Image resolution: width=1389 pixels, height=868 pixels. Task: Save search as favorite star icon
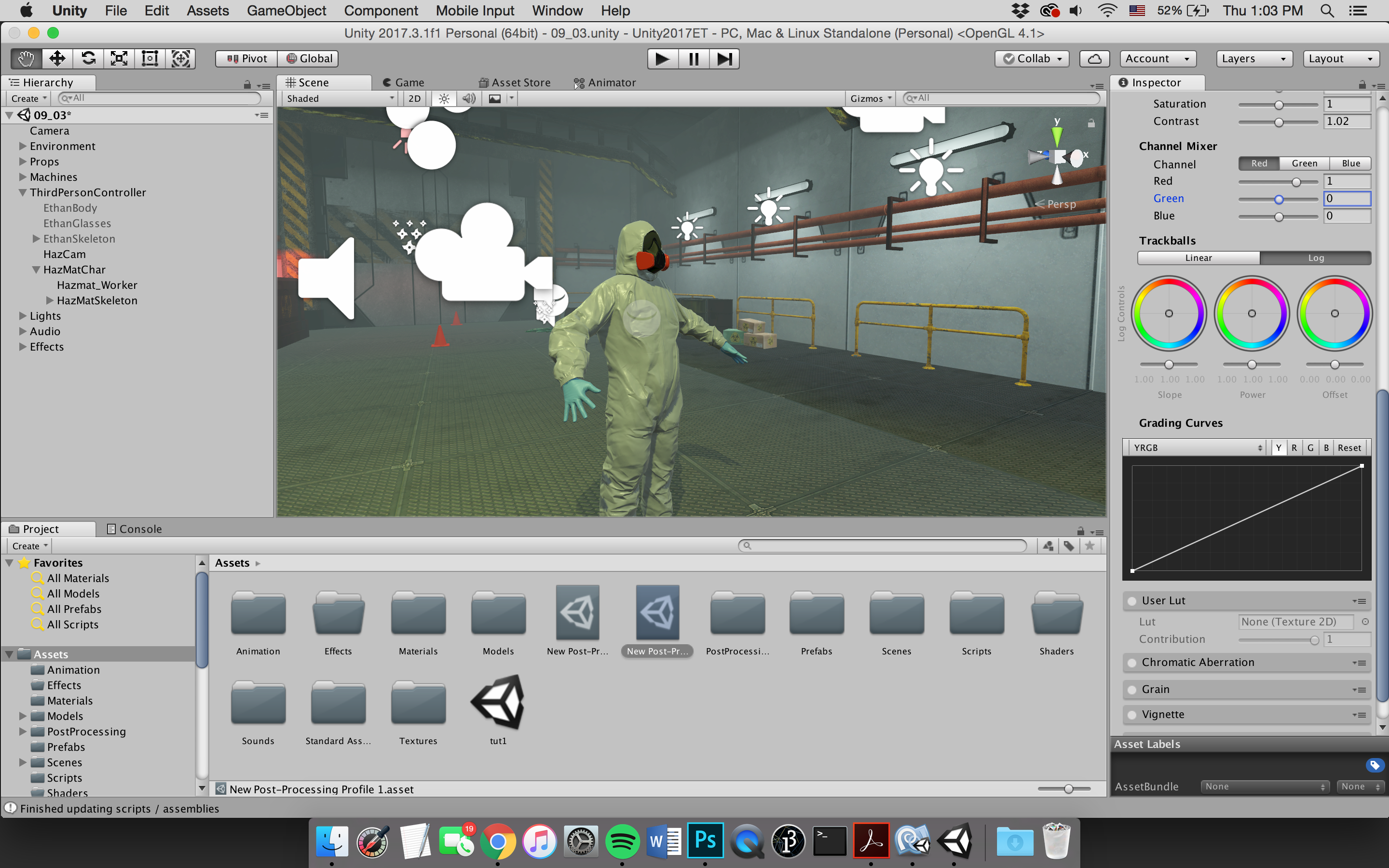1089,545
